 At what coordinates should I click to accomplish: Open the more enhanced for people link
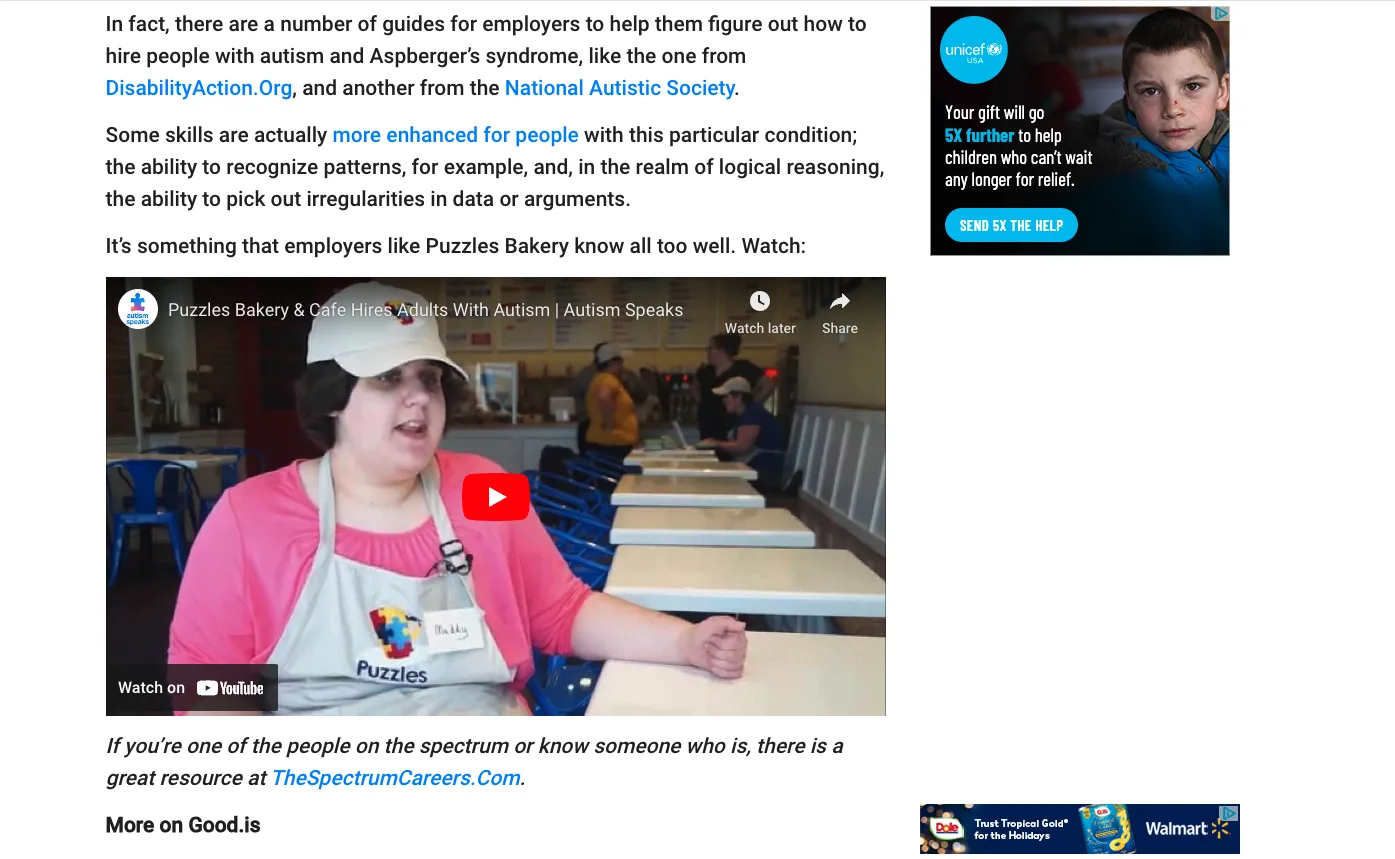[x=455, y=135]
